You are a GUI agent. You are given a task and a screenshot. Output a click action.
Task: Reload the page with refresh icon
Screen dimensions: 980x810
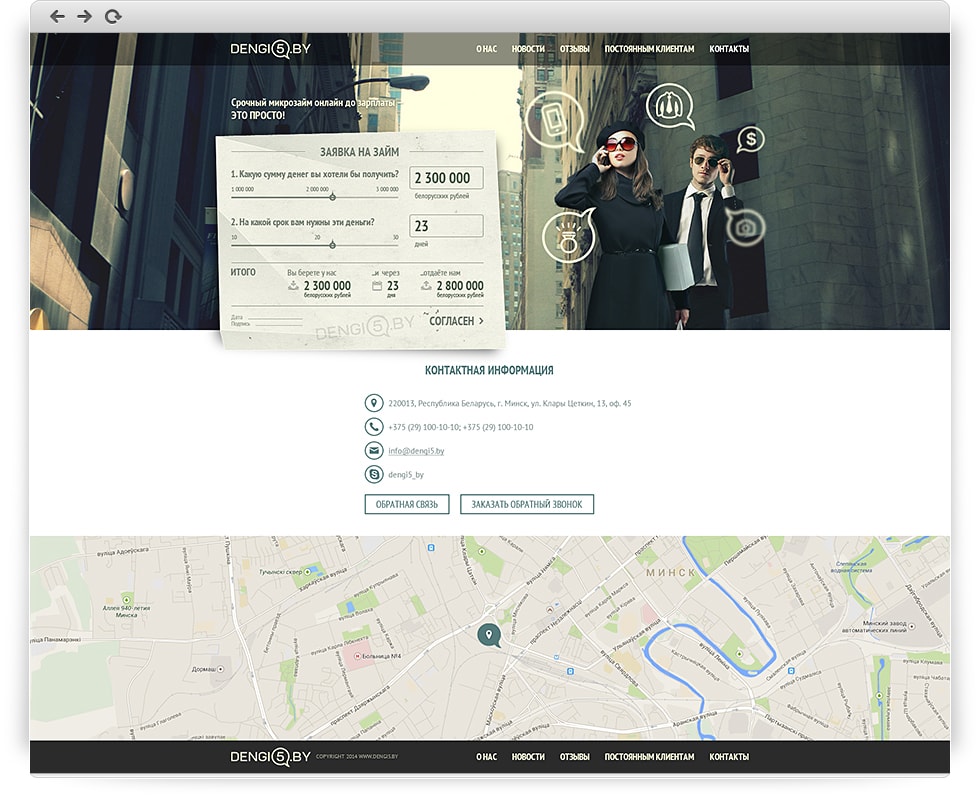point(113,16)
